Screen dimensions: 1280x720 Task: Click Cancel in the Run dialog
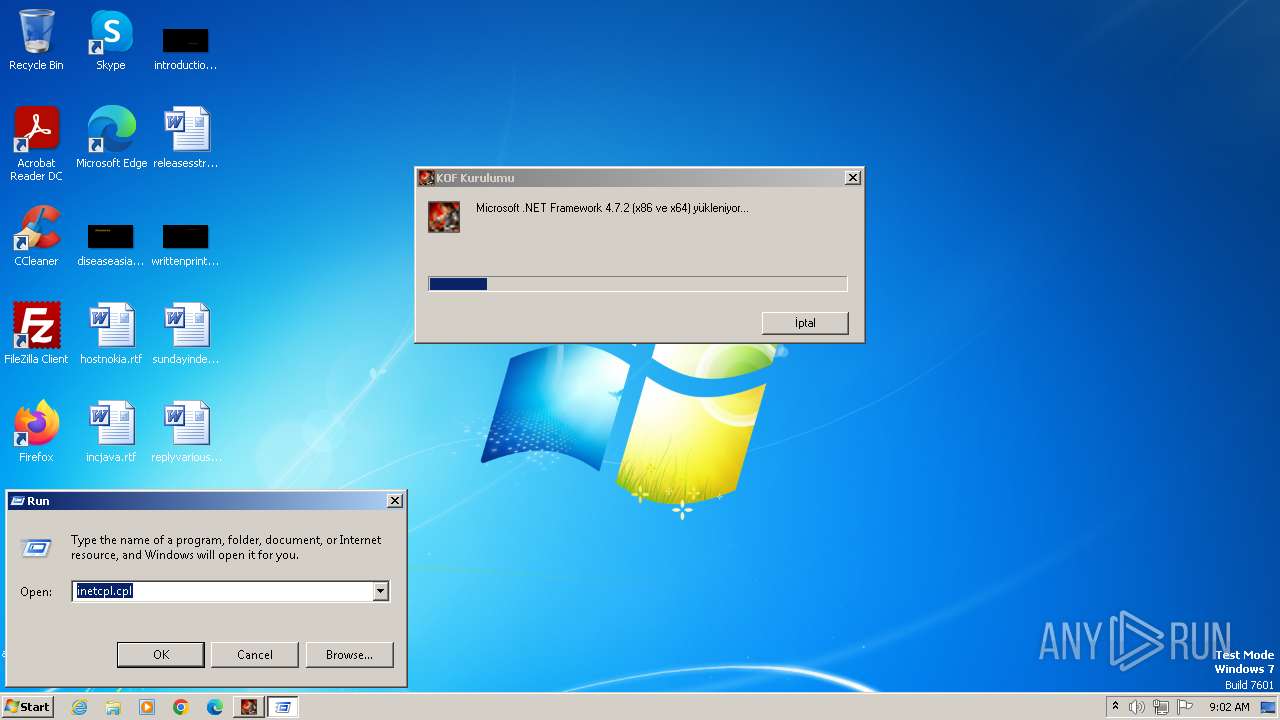click(255, 655)
